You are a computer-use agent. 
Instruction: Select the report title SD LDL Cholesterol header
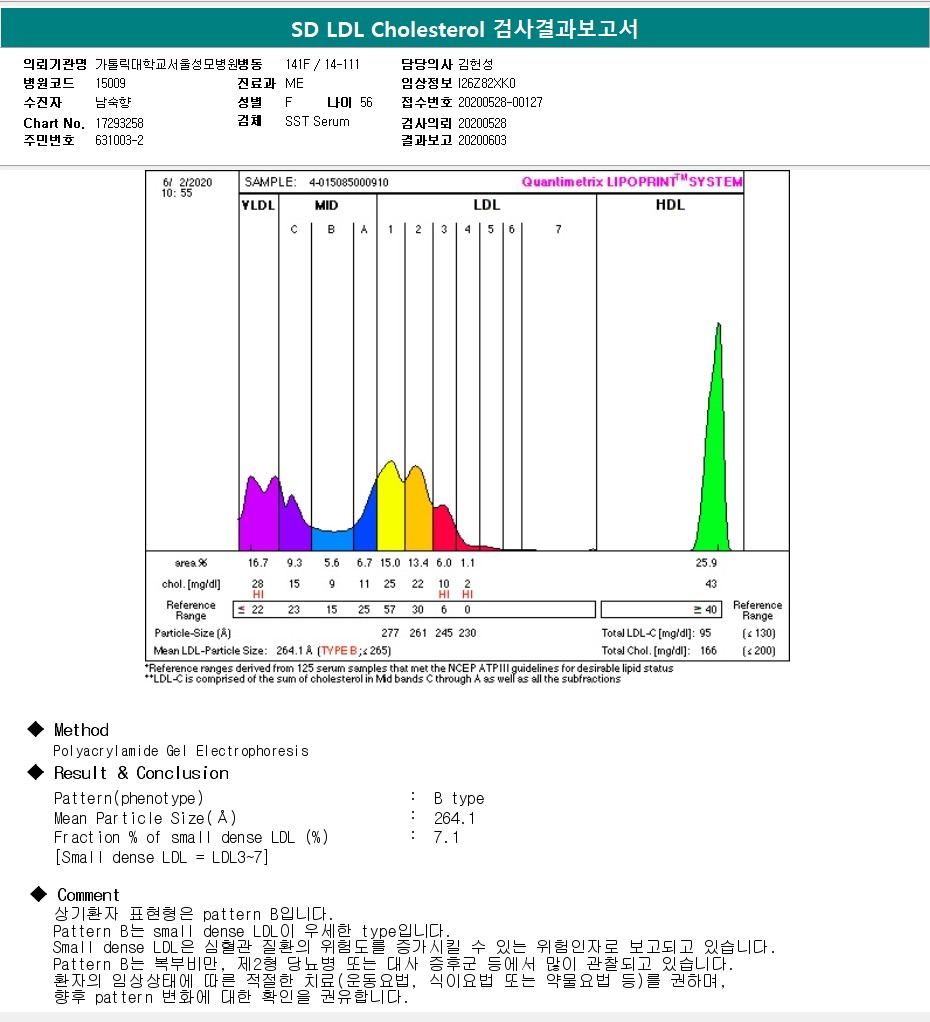pyautogui.click(x=464, y=29)
